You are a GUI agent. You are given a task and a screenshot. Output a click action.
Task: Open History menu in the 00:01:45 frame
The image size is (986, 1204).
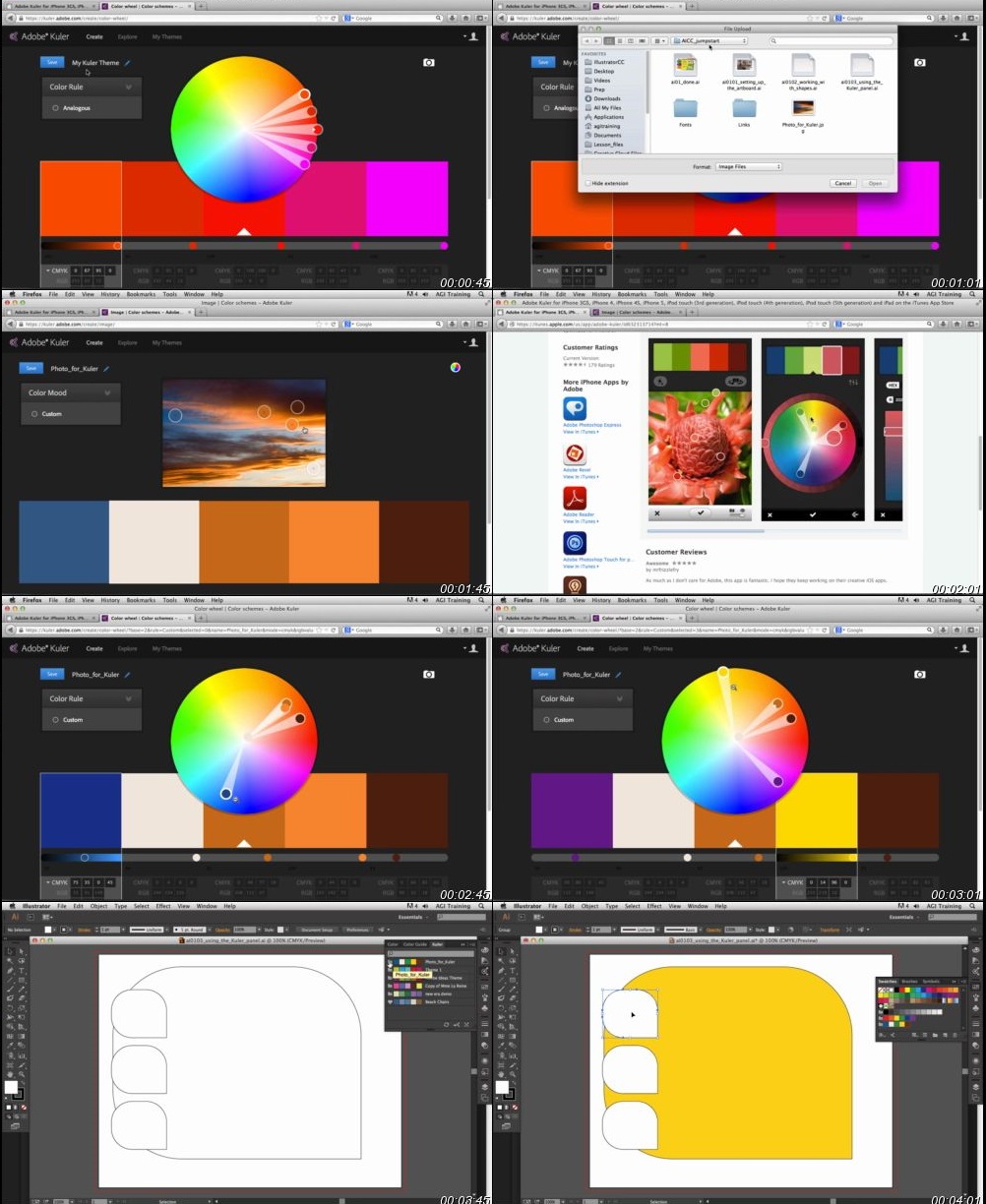[110, 294]
